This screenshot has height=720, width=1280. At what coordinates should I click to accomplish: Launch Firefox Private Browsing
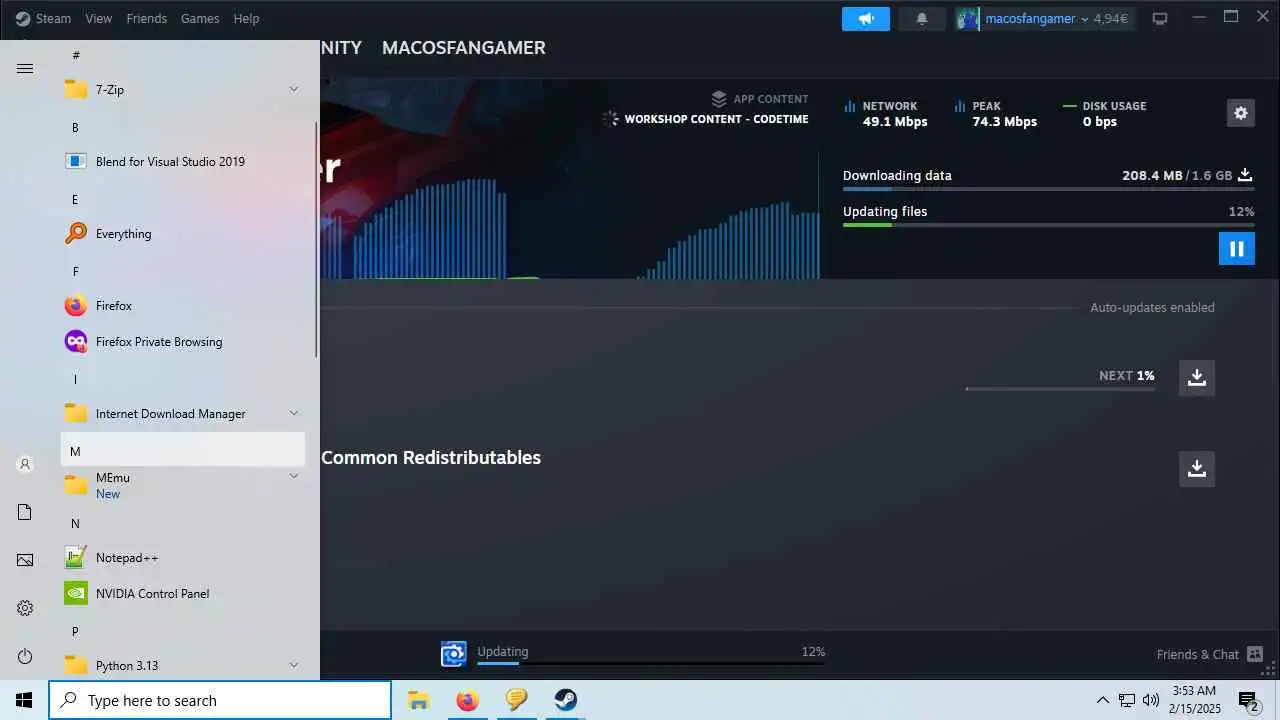pyautogui.click(x=183, y=341)
